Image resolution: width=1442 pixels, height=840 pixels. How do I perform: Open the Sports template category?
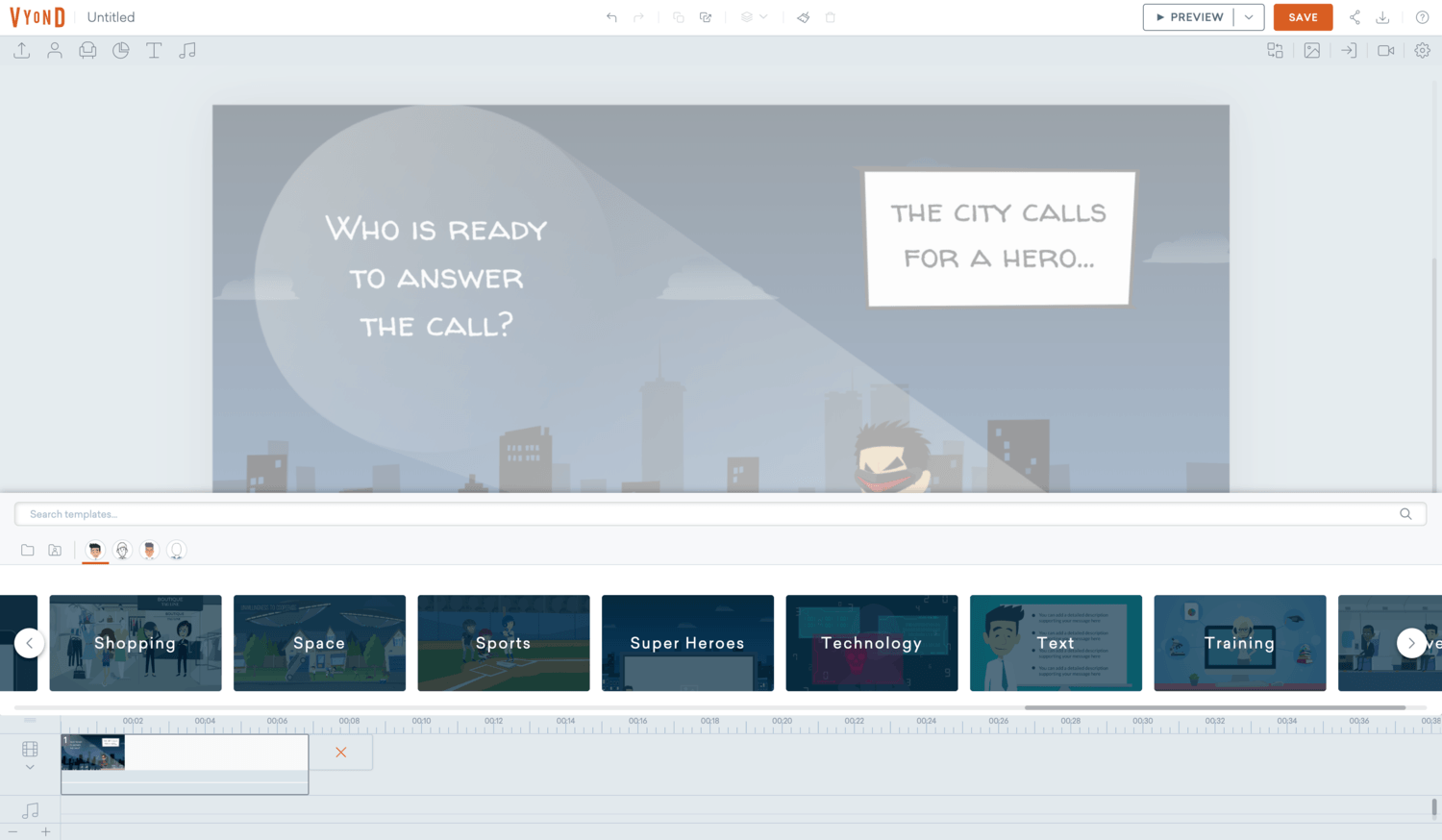[x=504, y=643]
